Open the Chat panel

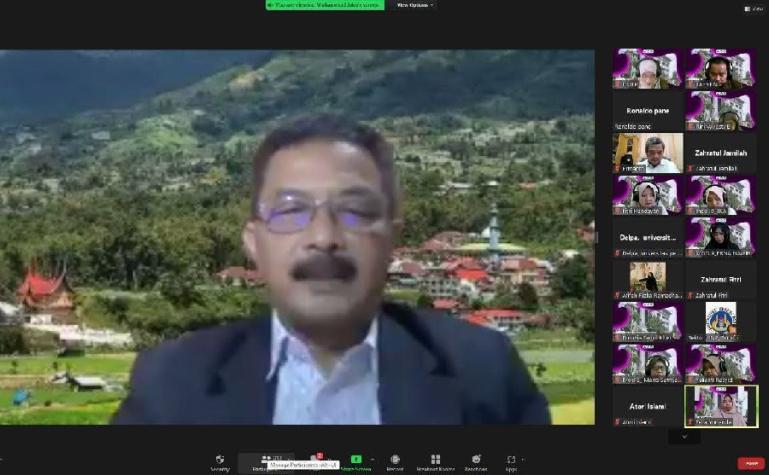pyautogui.click(x=318, y=460)
